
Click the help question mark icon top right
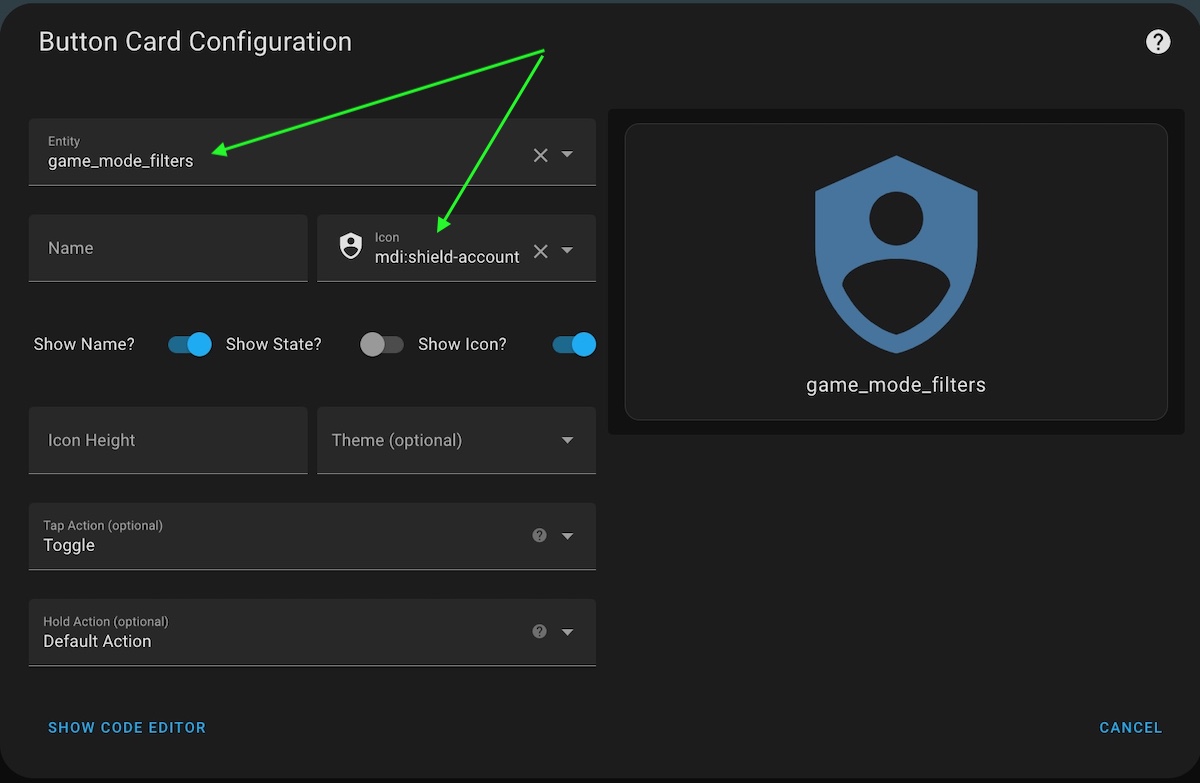click(x=1157, y=41)
